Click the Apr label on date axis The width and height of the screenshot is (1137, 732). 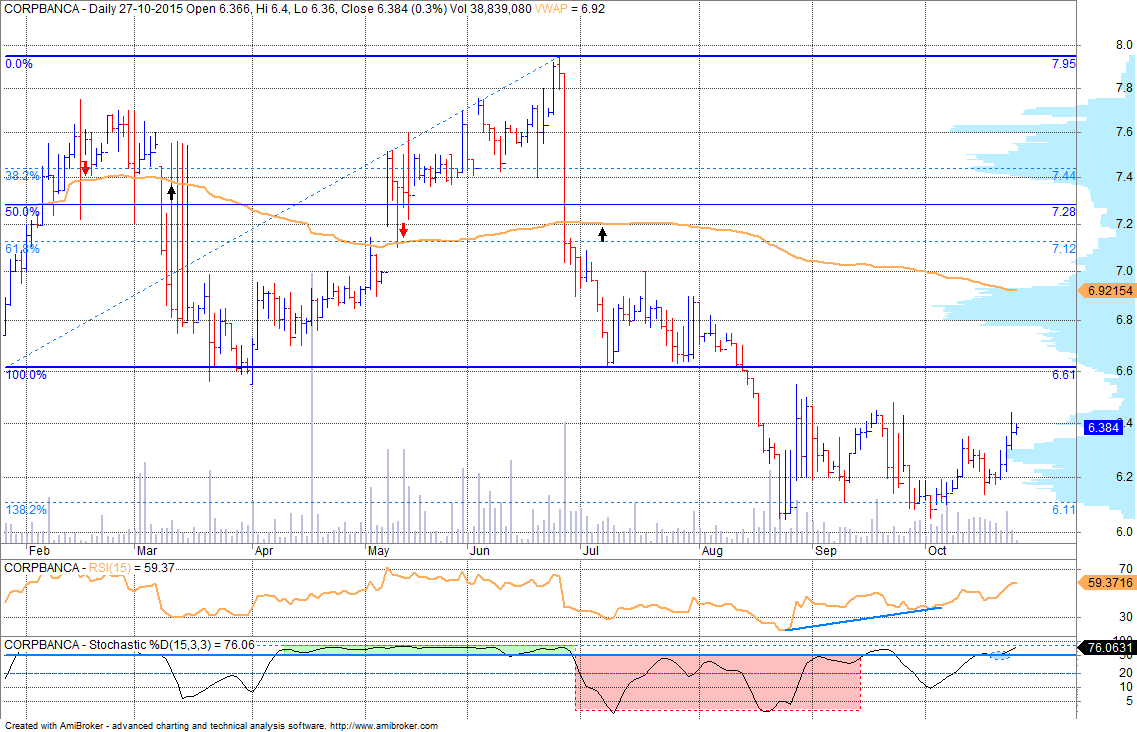[264, 551]
